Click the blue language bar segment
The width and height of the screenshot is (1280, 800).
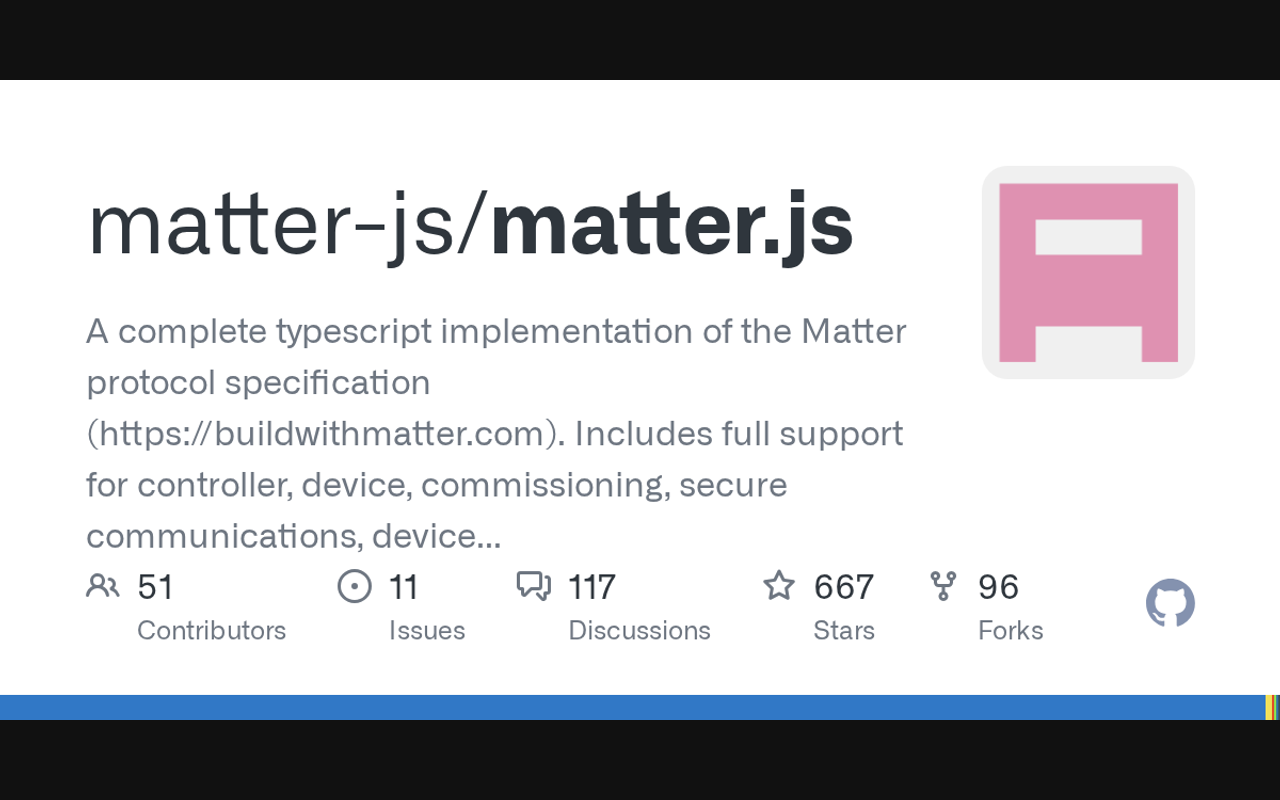point(630,707)
